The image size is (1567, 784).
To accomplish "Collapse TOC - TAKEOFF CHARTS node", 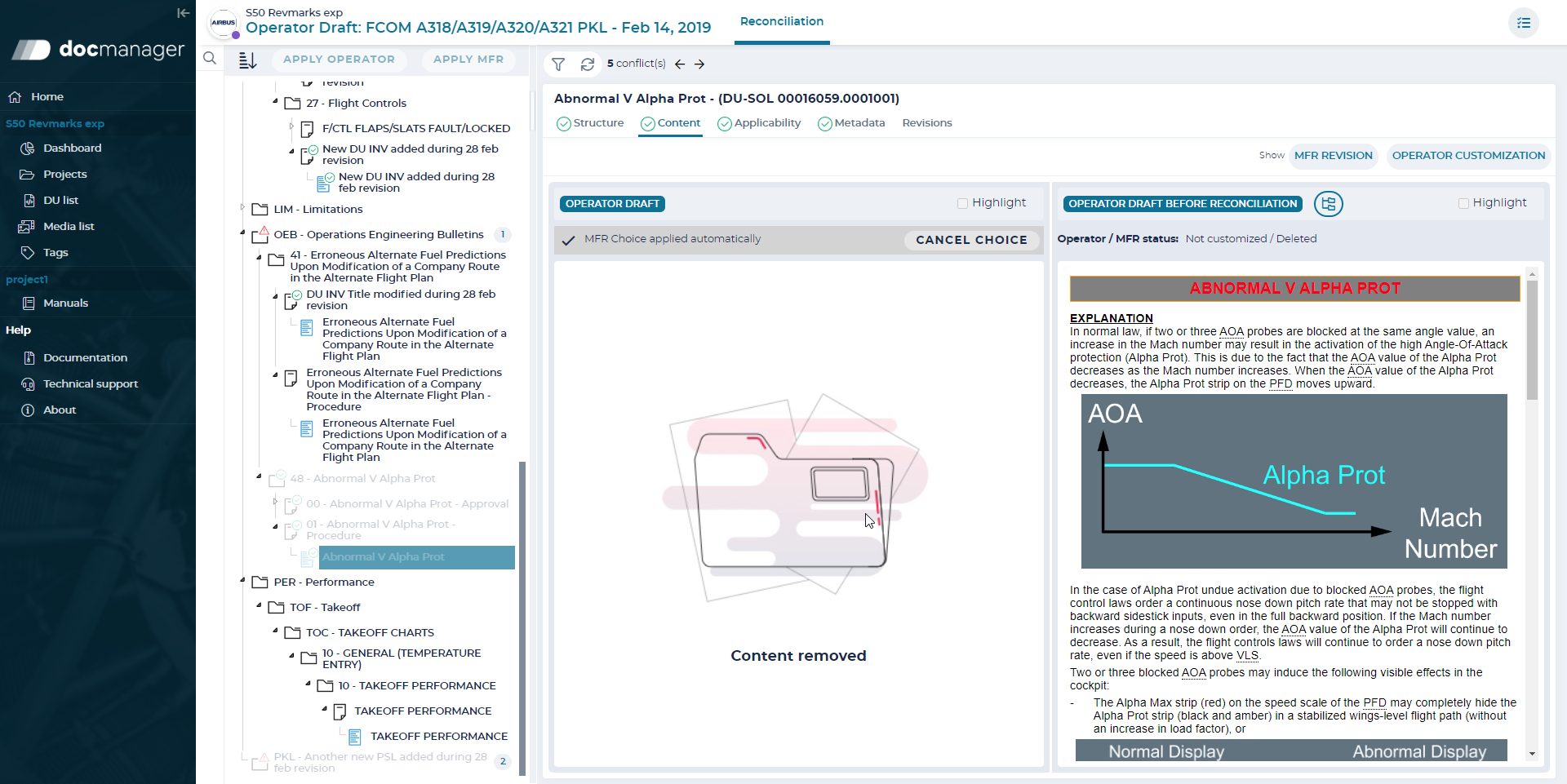I will click(275, 631).
